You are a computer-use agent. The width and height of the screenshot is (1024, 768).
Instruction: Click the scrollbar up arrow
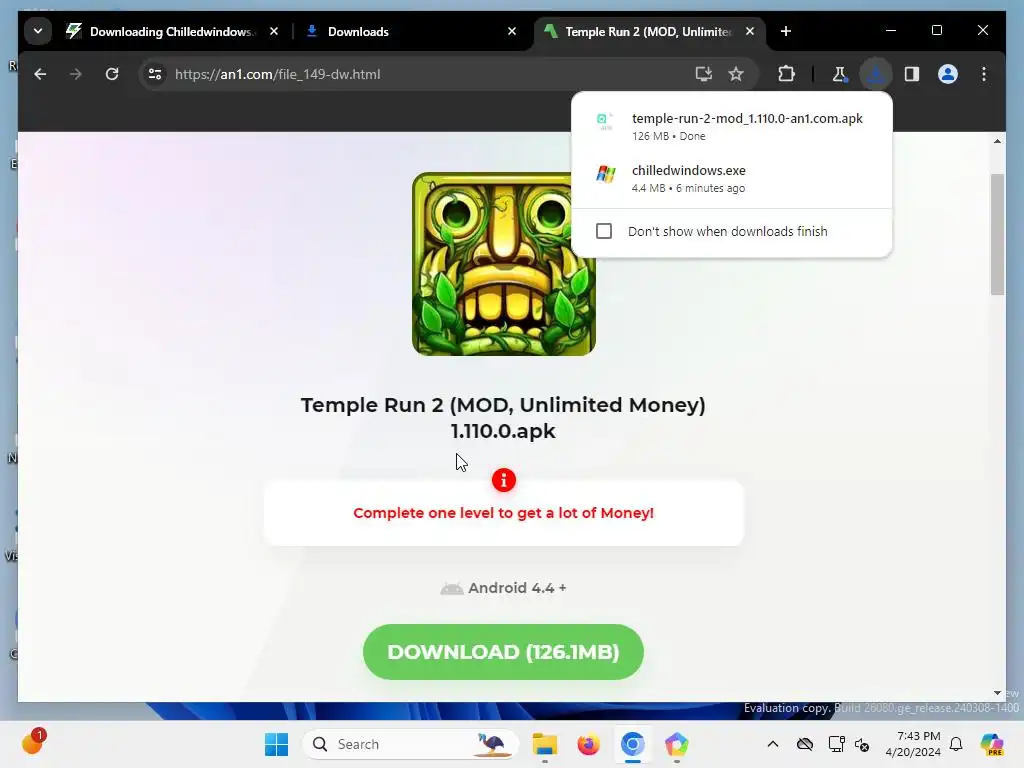click(x=997, y=141)
